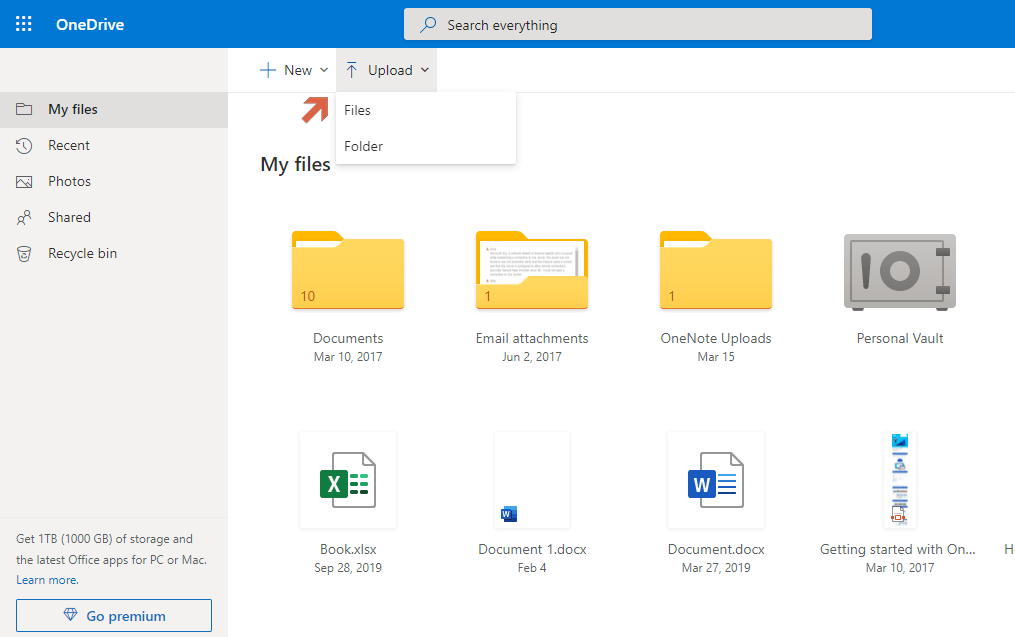Click the Documents folder name

(x=348, y=338)
